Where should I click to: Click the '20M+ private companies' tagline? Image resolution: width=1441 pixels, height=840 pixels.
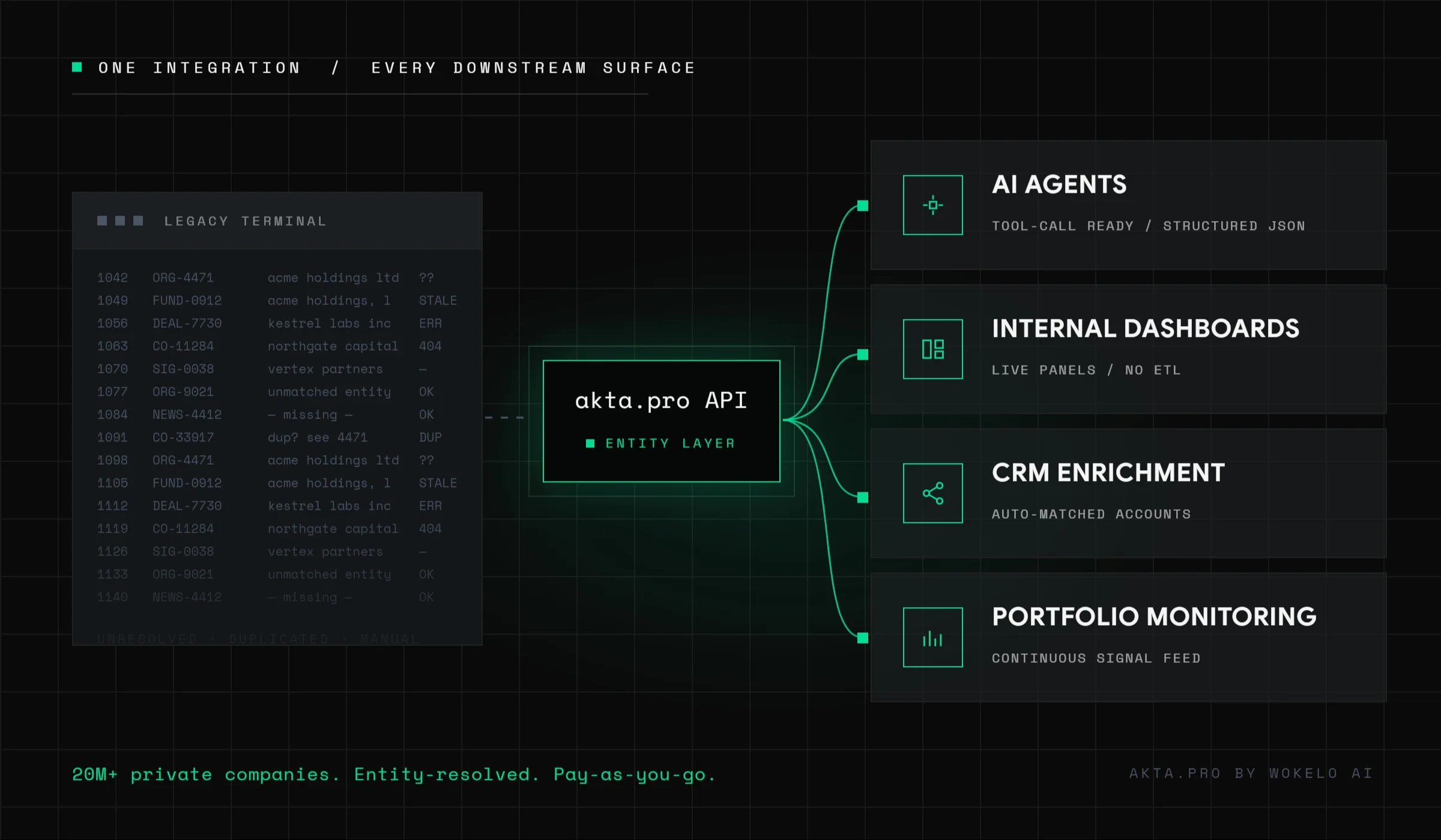[x=394, y=774]
